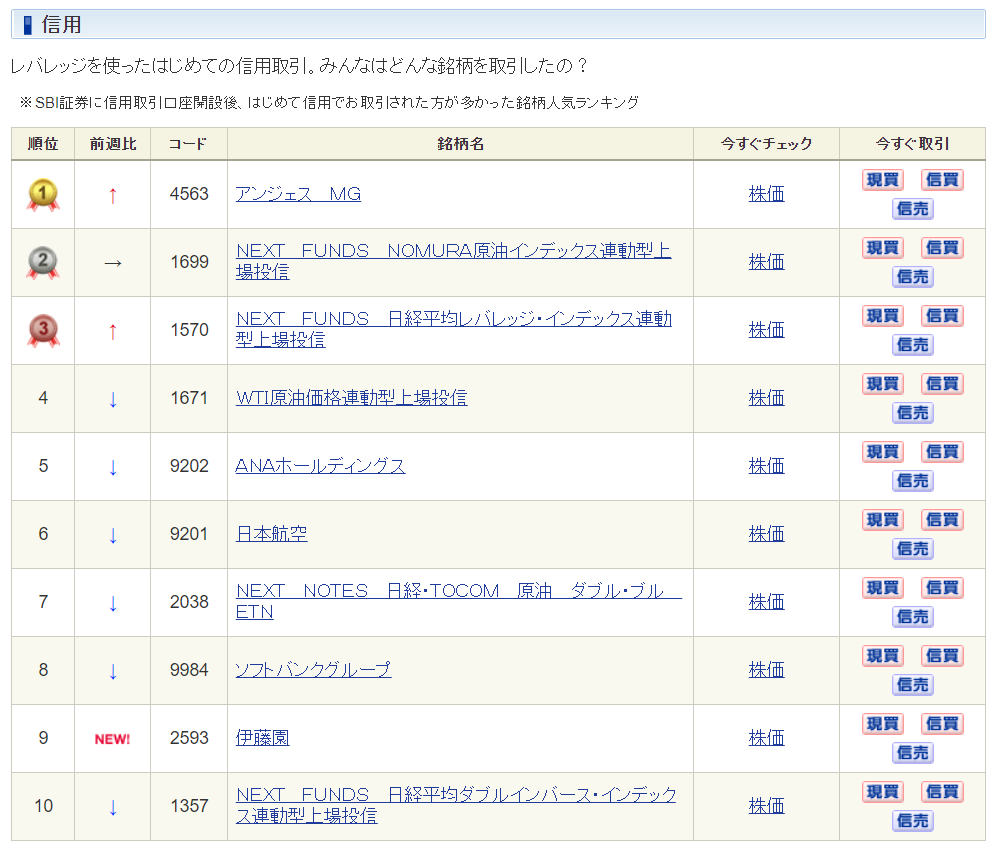This screenshot has height=851, width=1004.
Task: Click 信買 button for アンジェス MG
Action: (942, 180)
